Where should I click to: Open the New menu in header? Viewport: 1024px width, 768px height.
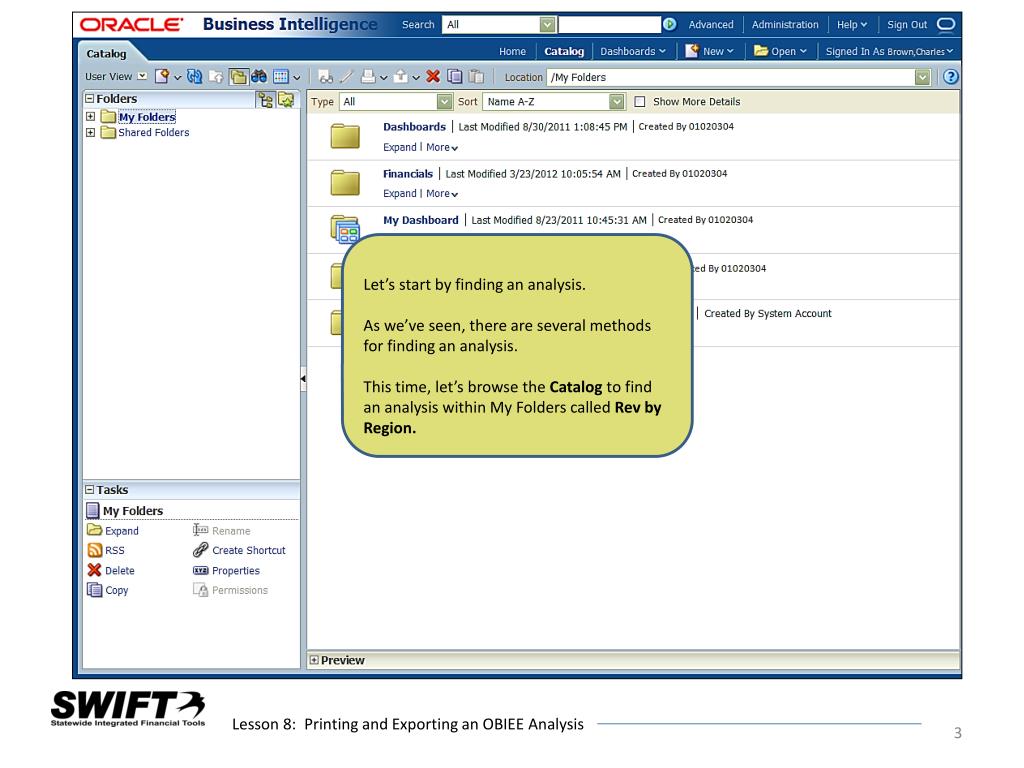click(710, 52)
